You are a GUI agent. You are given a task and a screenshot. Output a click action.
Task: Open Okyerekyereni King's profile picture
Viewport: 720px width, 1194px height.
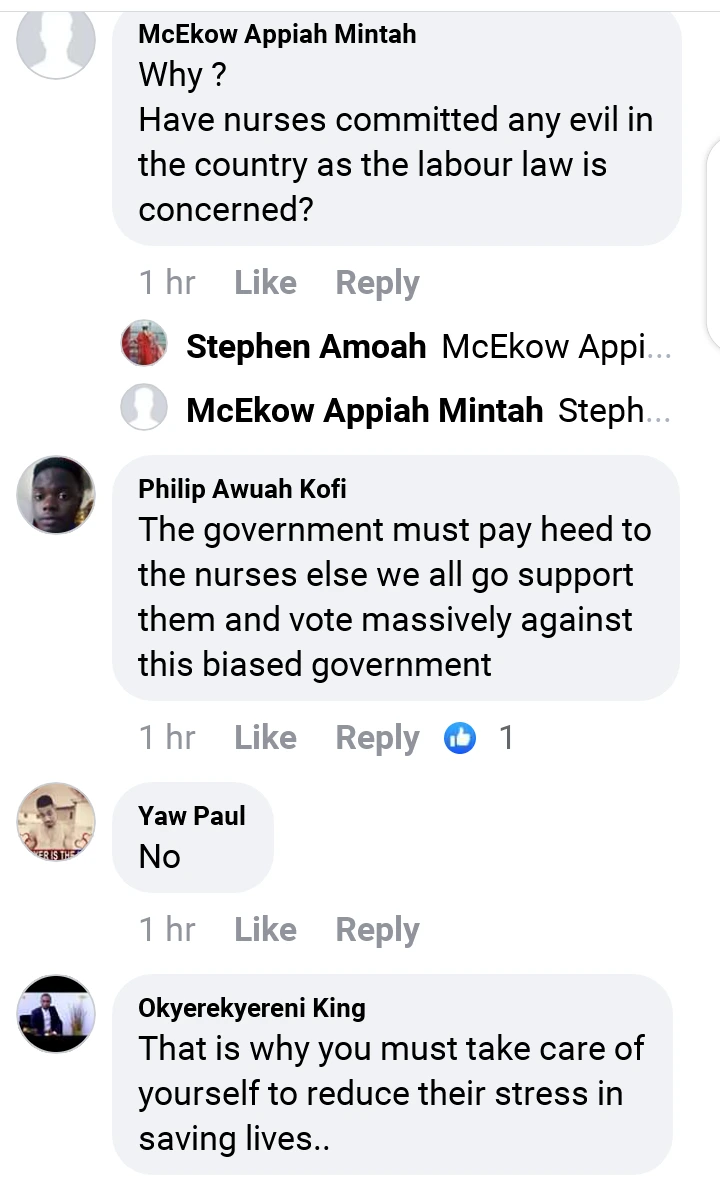(x=56, y=1014)
